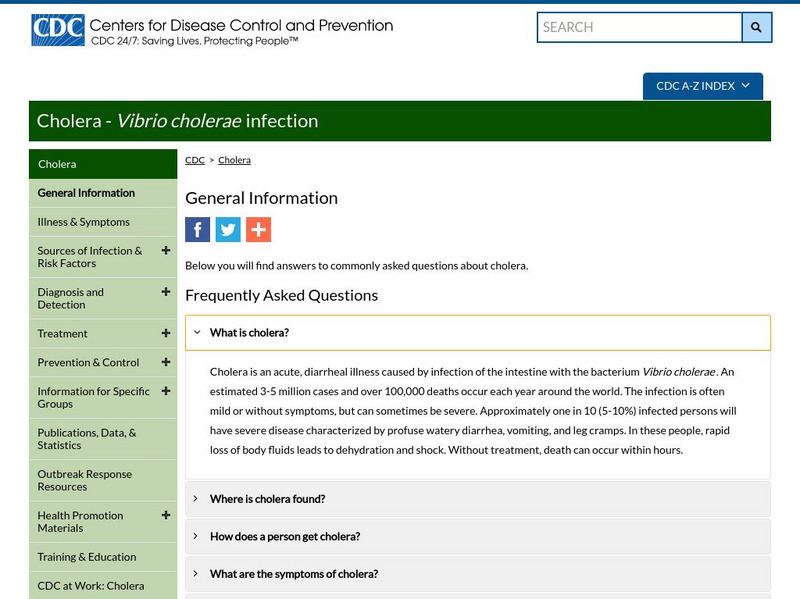Open Treatment sidebar link
The width and height of the screenshot is (800, 599).
62,334
